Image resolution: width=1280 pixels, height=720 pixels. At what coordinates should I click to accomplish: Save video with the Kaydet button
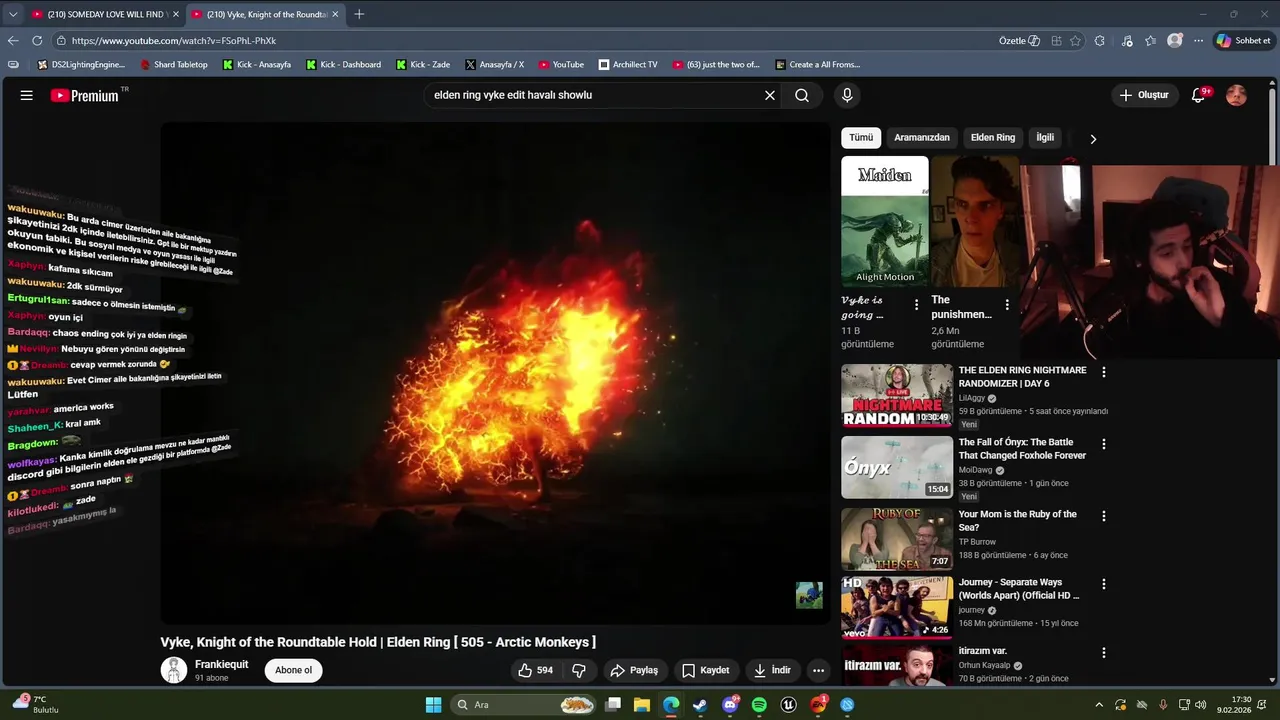click(x=706, y=670)
